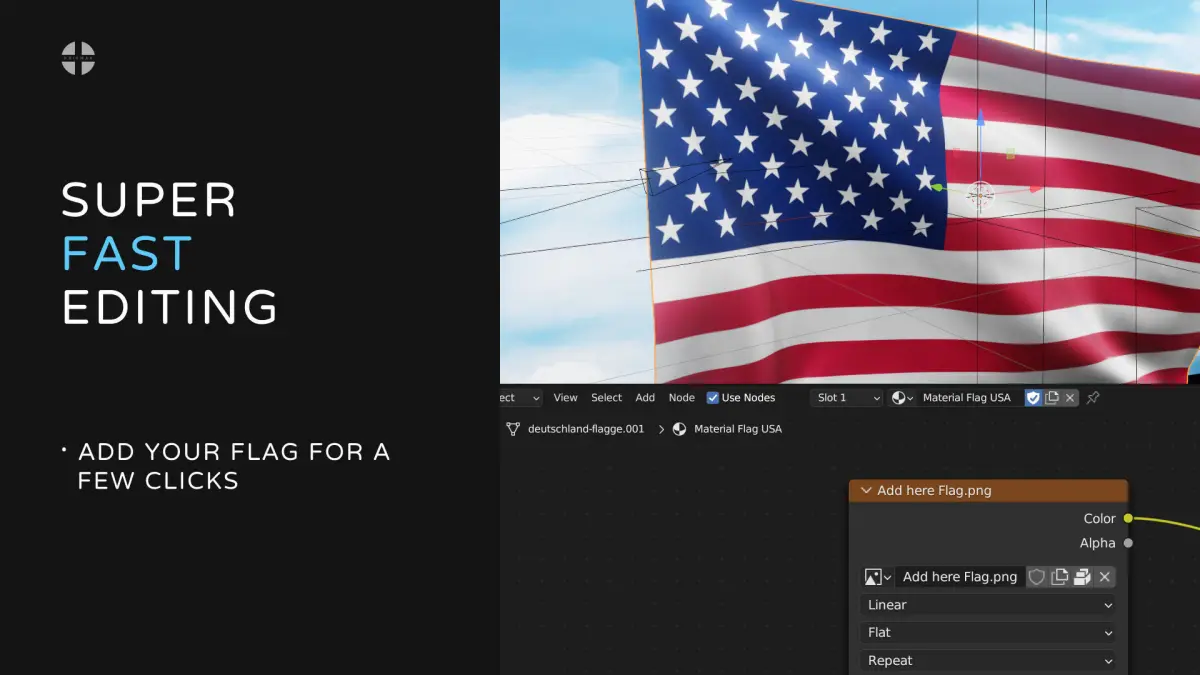Screen dimensions: 1200x675
Task: Toggle fake user shield in the image node
Action: 1037,577
